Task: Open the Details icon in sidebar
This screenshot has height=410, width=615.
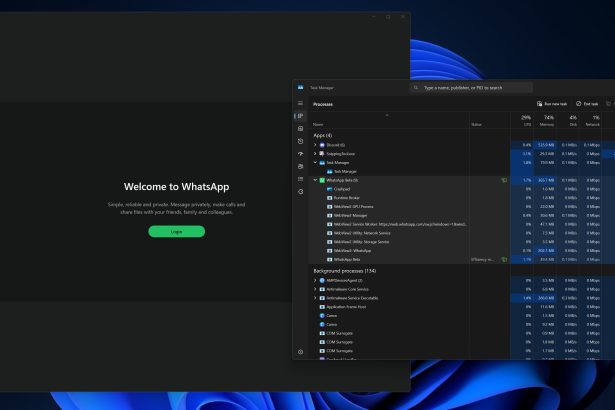Action: pos(300,179)
